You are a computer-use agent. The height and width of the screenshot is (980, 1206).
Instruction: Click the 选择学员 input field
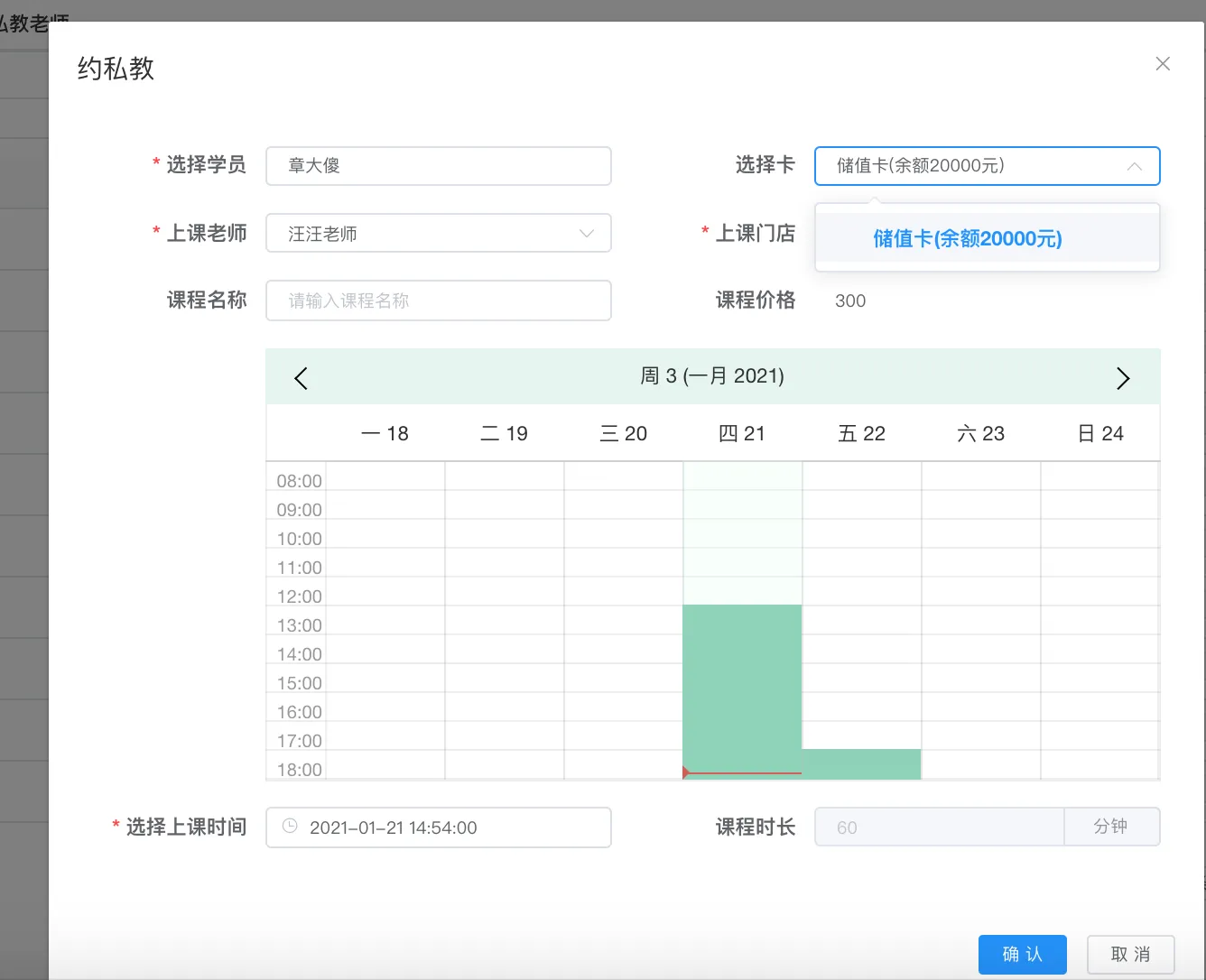point(438,166)
